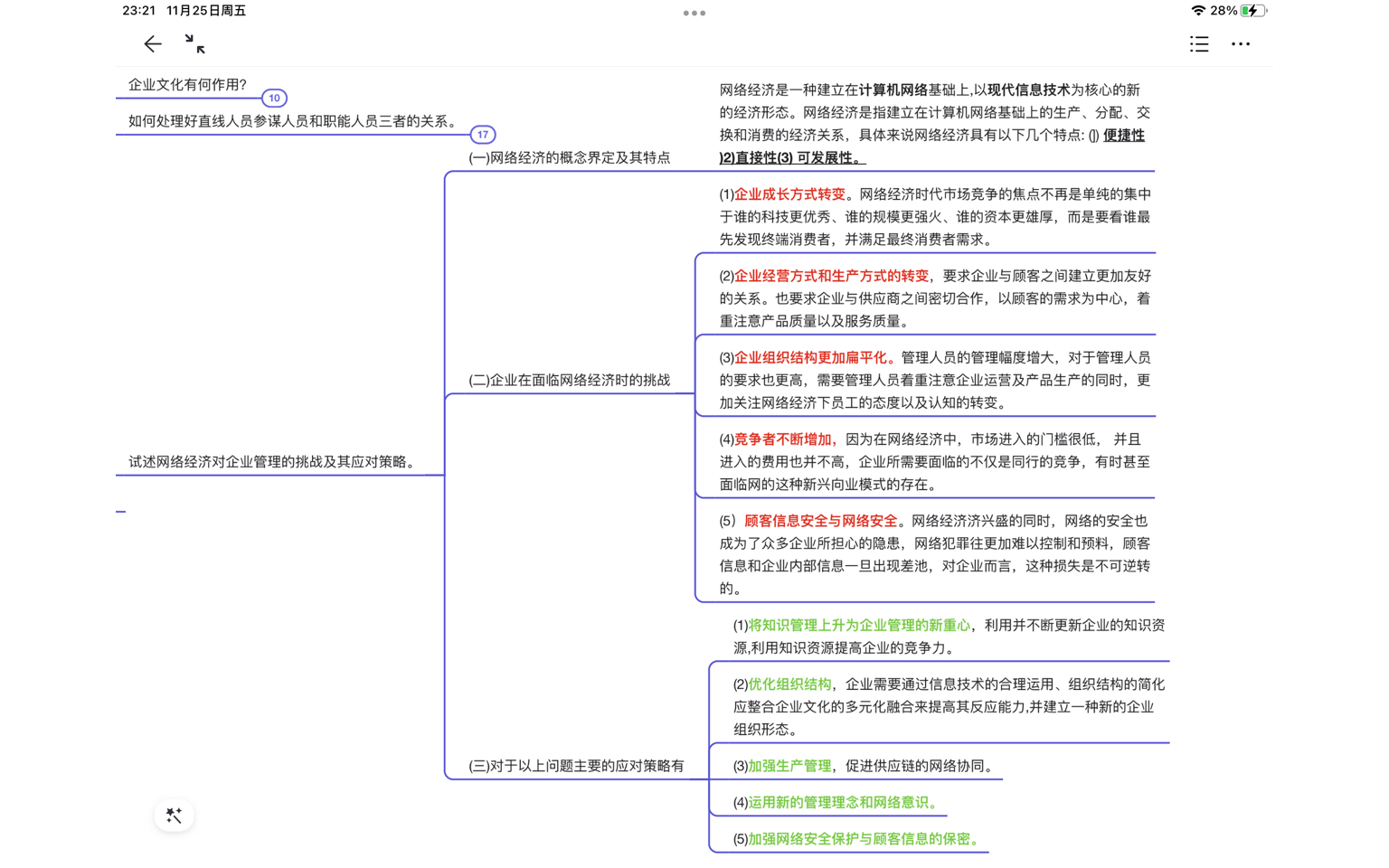Tap the three-dot multitasking indicator at top
1389x868 pixels.
pyautogui.click(x=694, y=13)
